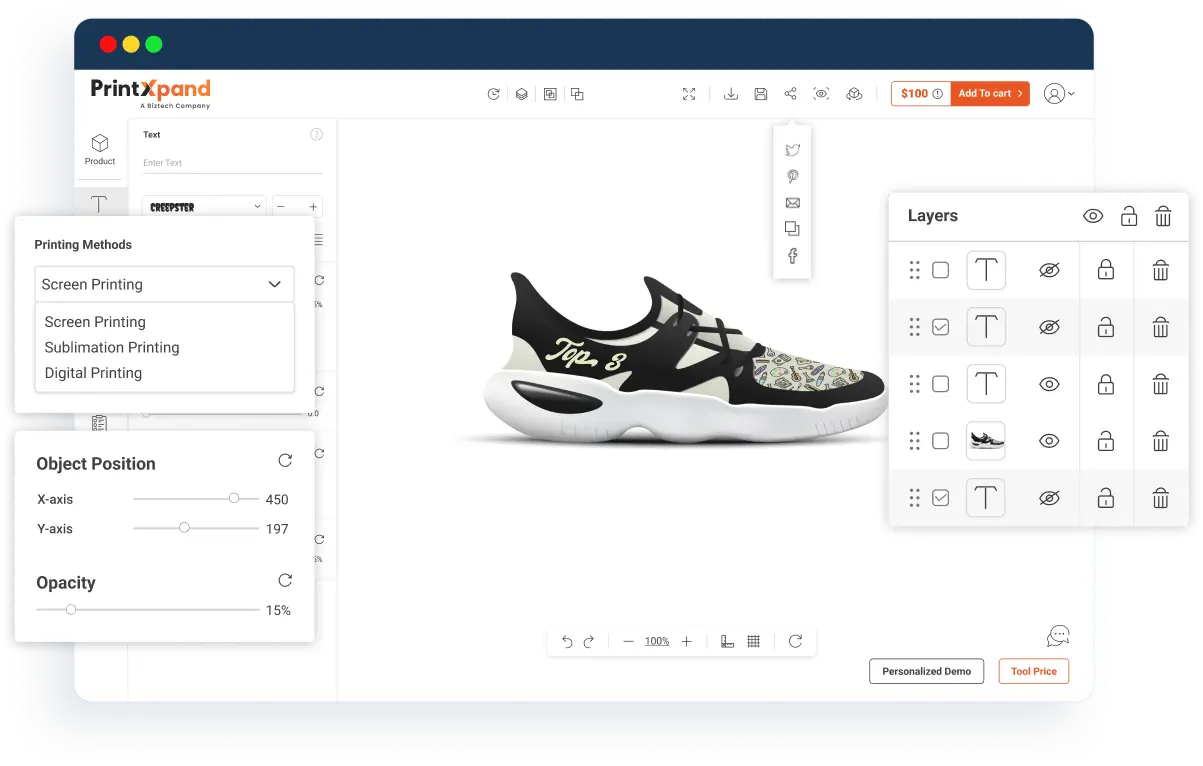Reset Object Position with its refresh icon
Image resolution: width=1203 pixels, height=766 pixels.
(285, 461)
